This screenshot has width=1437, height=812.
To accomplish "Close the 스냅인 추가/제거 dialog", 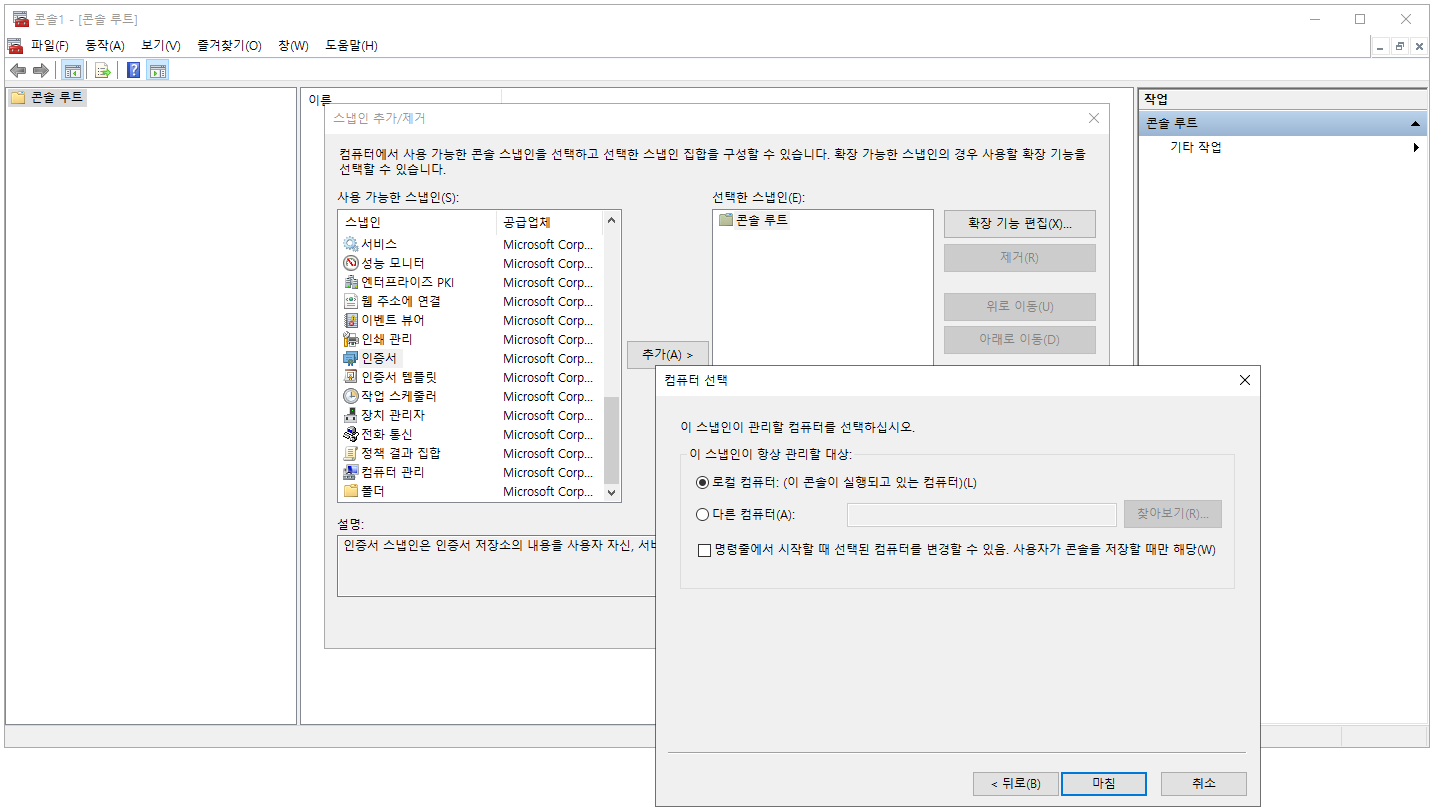I will click(x=1094, y=118).
